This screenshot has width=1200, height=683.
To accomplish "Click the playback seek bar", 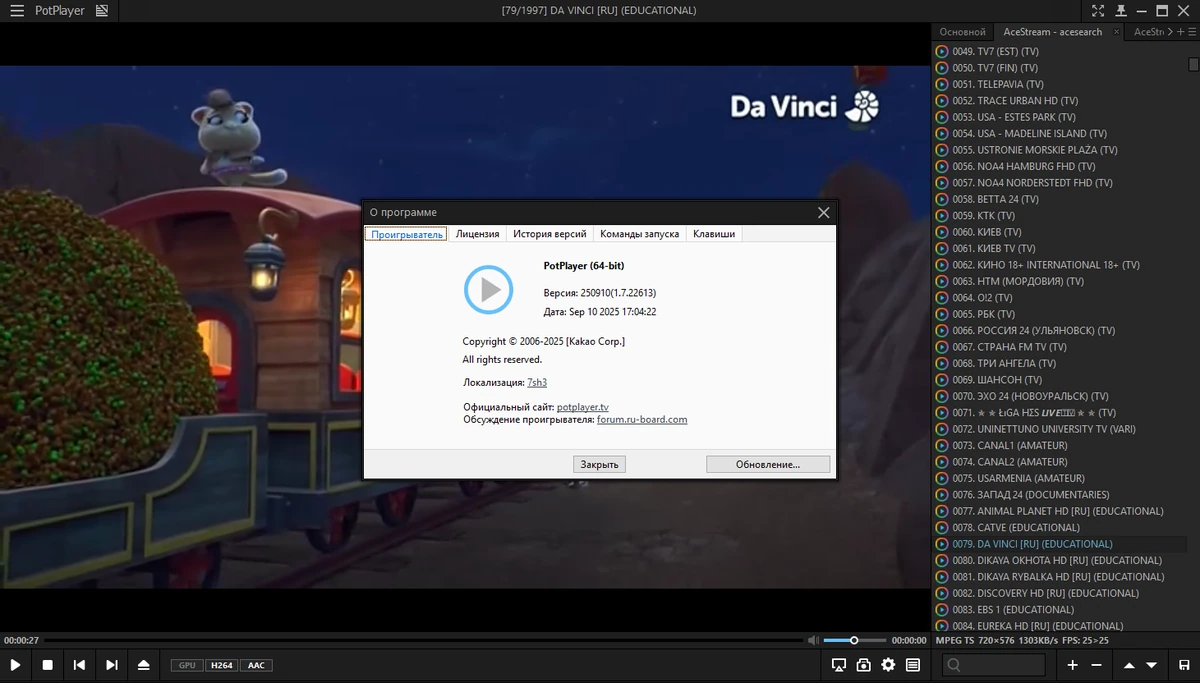I will coord(423,640).
